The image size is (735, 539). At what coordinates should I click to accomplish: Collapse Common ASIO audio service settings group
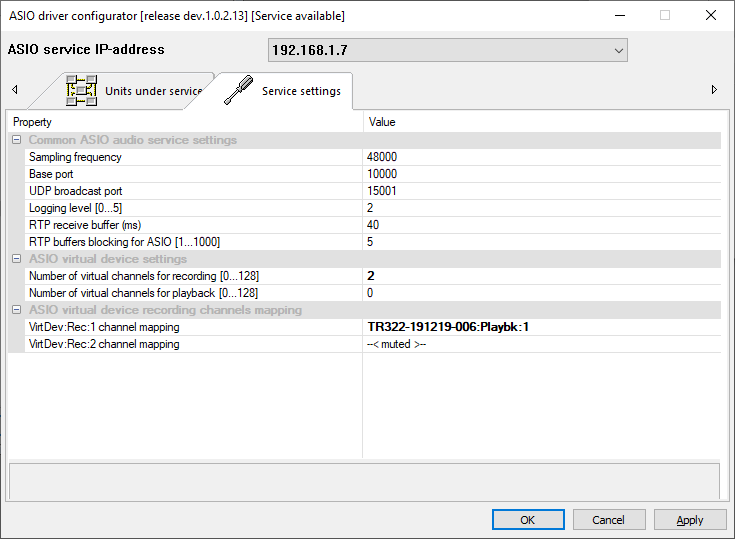click(16, 140)
